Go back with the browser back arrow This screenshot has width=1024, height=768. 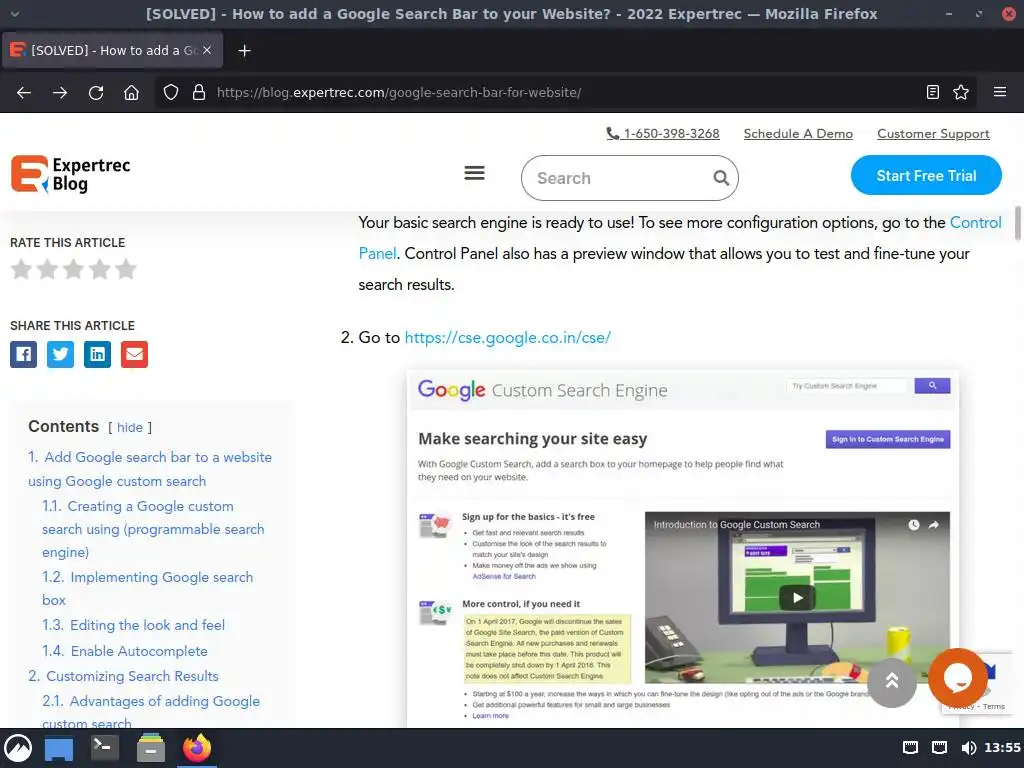[24, 93]
